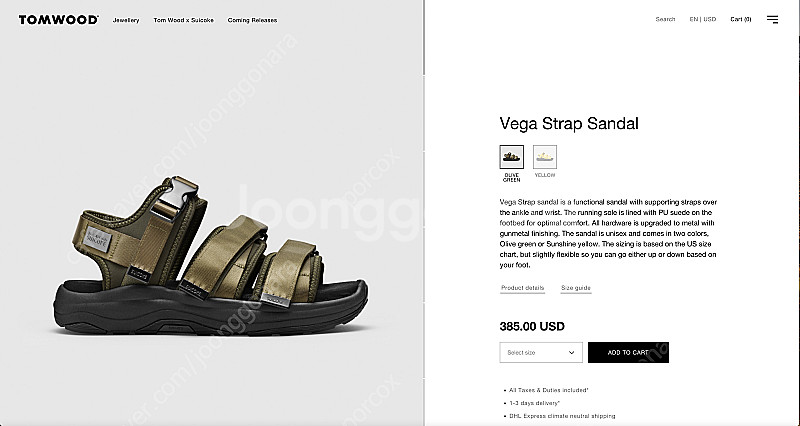Change EN | USD language and currency
The height and width of the screenshot is (426, 800).
(x=703, y=19)
